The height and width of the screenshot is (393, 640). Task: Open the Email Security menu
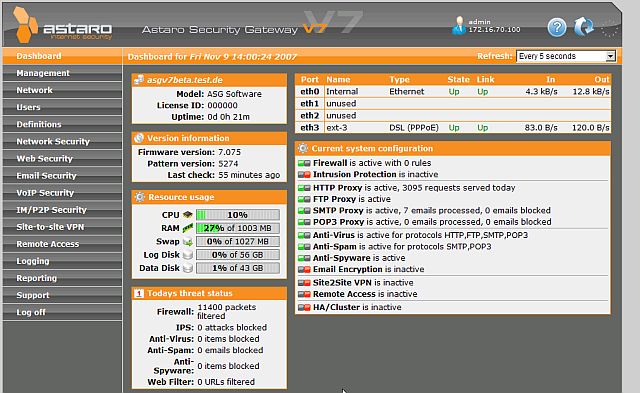coord(62,176)
